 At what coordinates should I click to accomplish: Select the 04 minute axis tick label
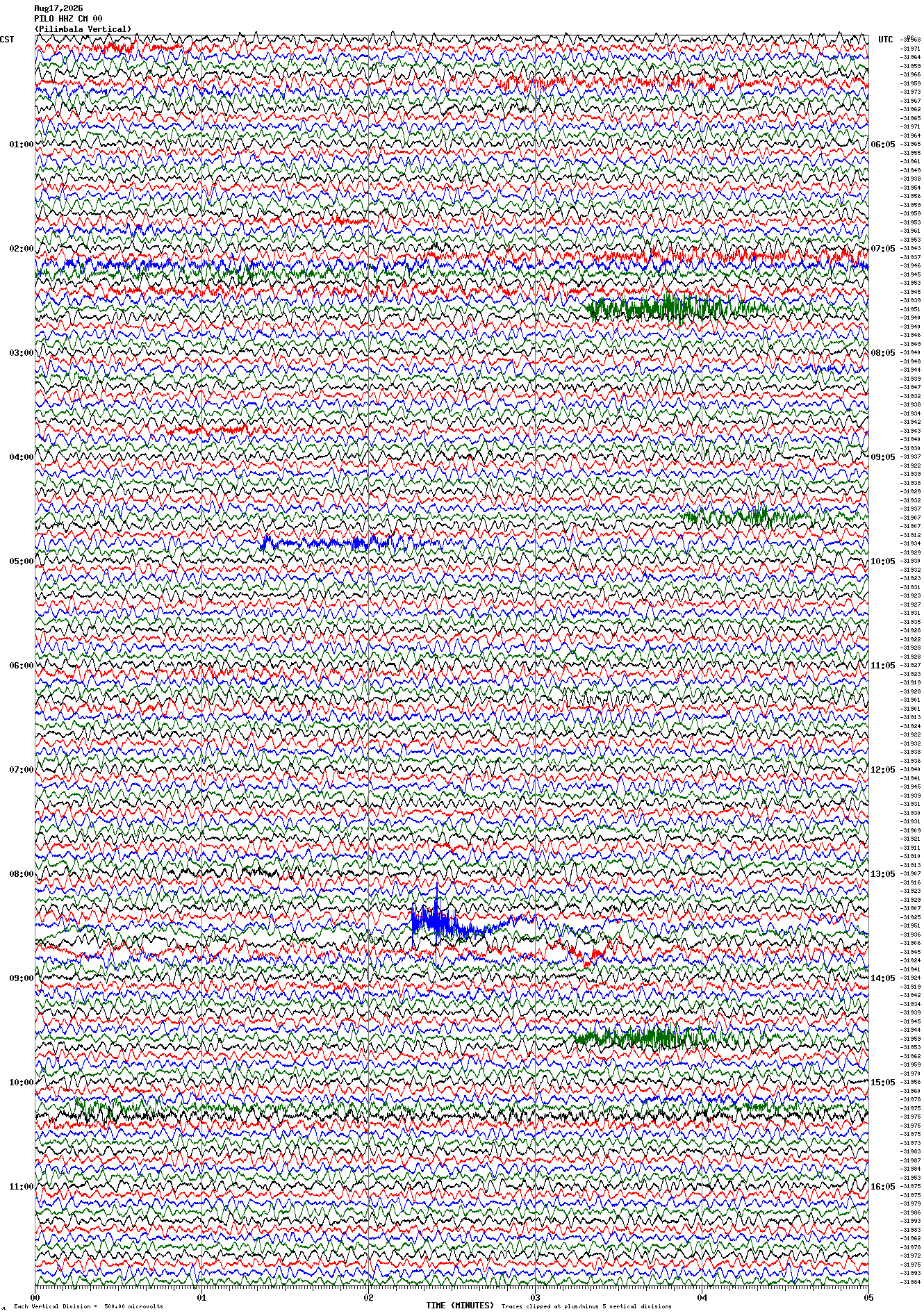tap(702, 1297)
